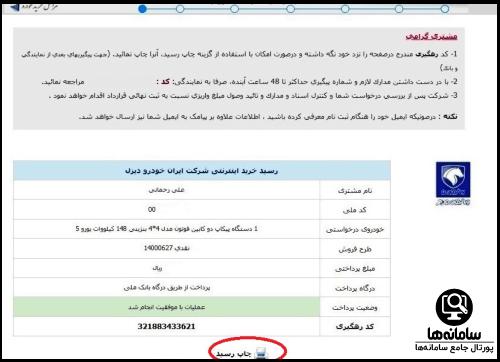Click the filled blue progress step circle
Image resolution: width=500 pixels, height=362 pixels.
pyautogui.click(x=142, y=9)
